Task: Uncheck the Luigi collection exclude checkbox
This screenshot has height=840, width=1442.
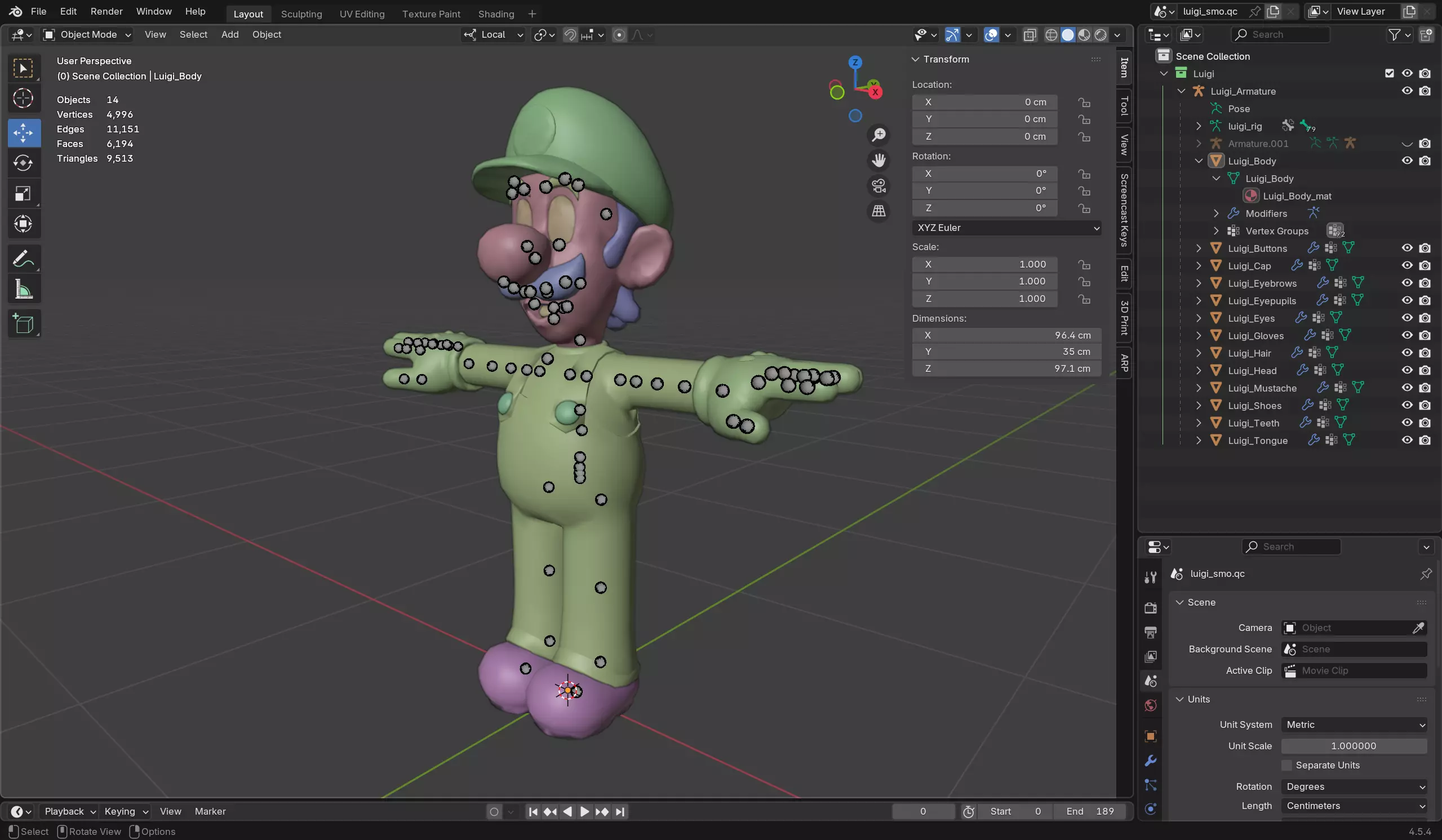Action: 1390,73
